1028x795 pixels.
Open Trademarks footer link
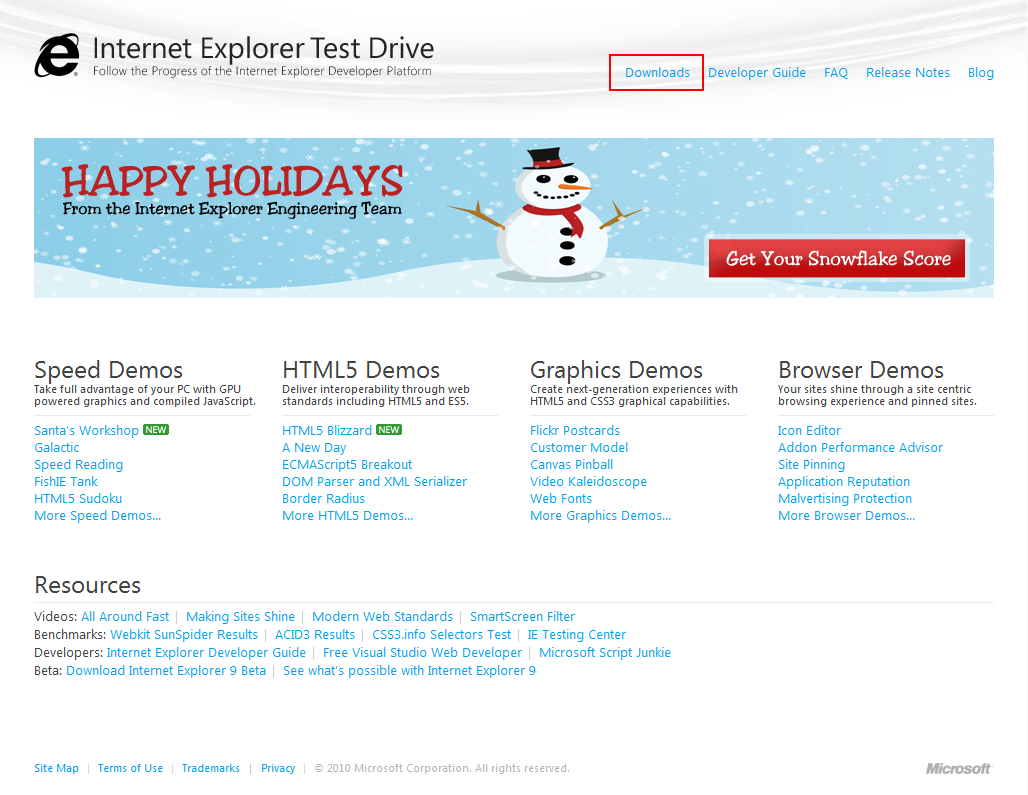[210, 768]
